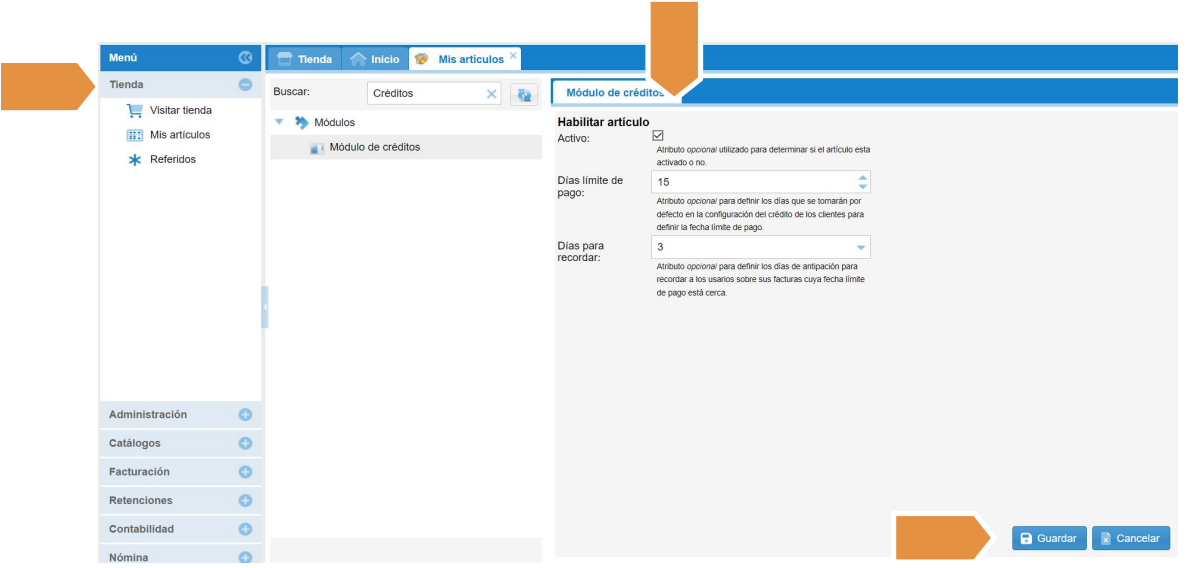This screenshot has height=568, width=1188.
Task: Click the Módulos puzzle piece icon
Action: (301, 123)
